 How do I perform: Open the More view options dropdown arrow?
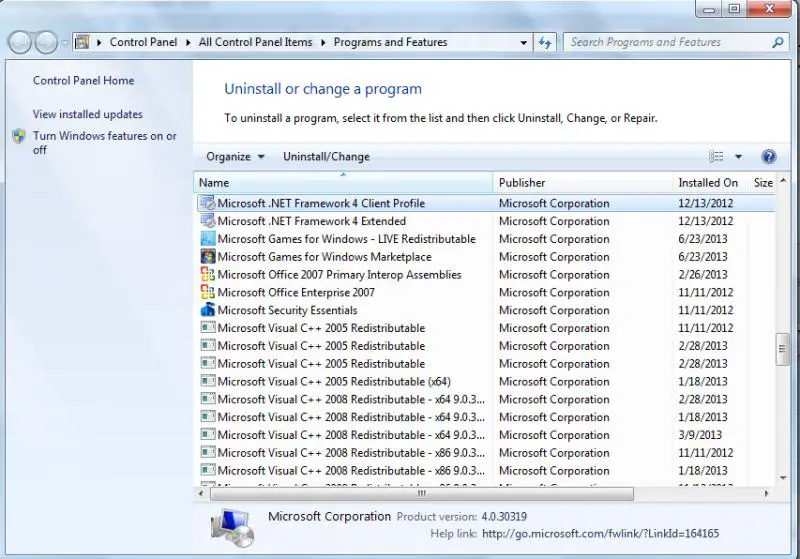click(738, 157)
